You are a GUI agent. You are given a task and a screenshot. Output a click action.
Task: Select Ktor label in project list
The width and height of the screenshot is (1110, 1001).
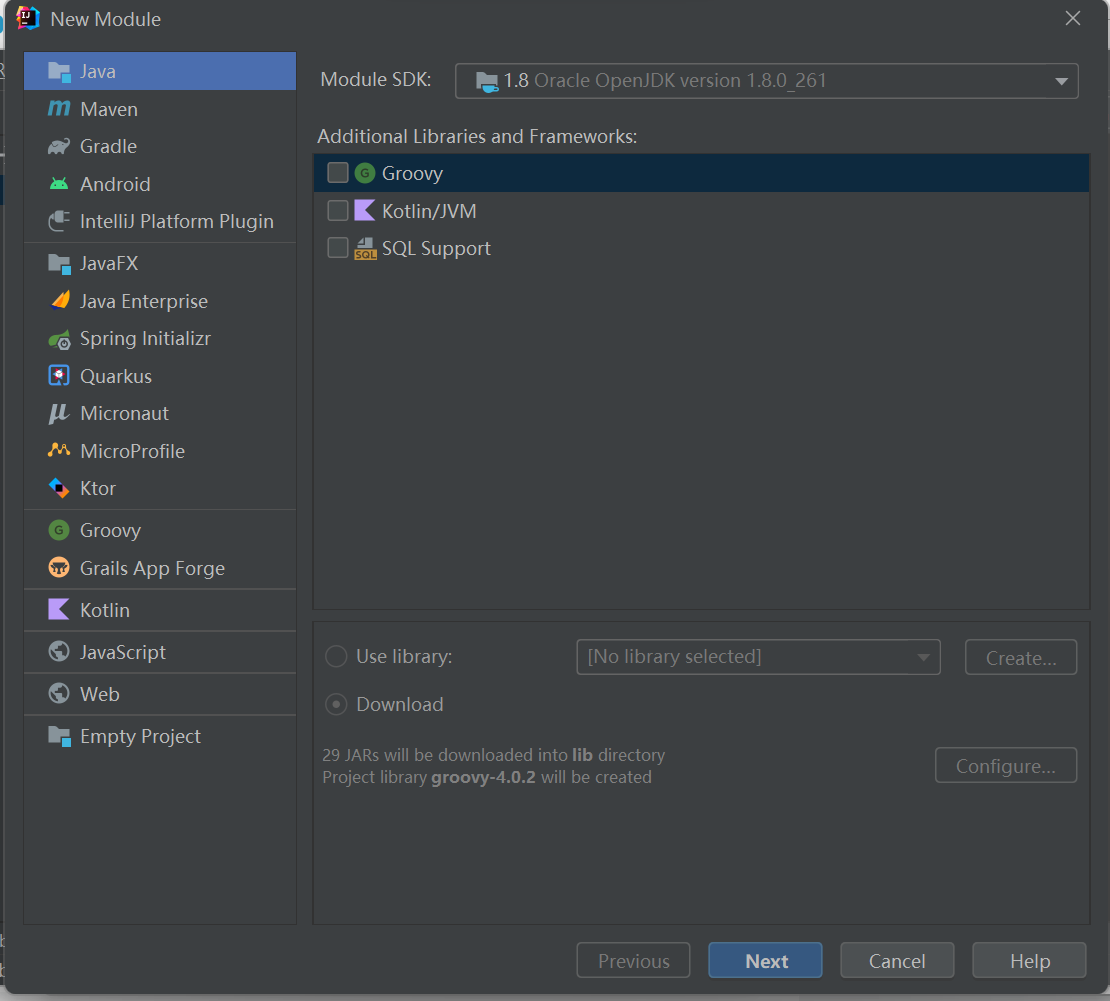point(98,488)
